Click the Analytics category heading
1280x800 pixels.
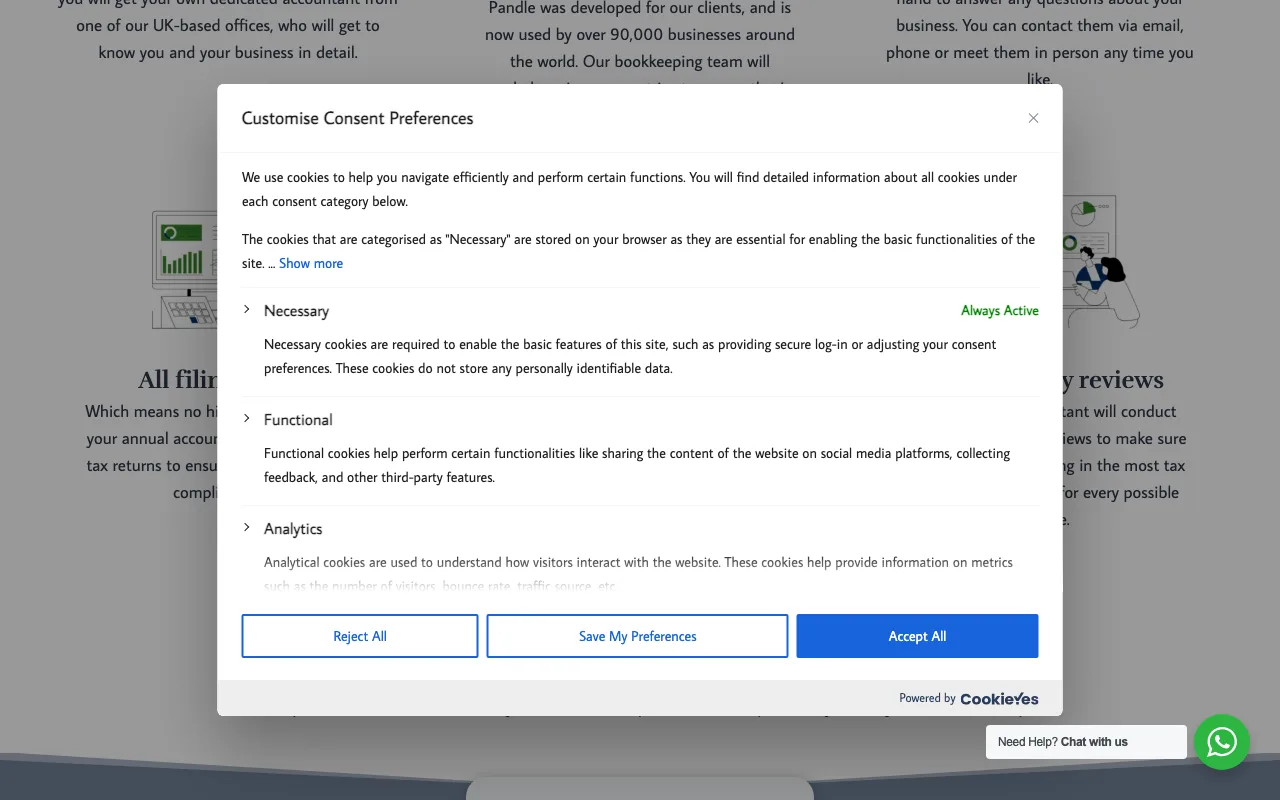point(293,529)
